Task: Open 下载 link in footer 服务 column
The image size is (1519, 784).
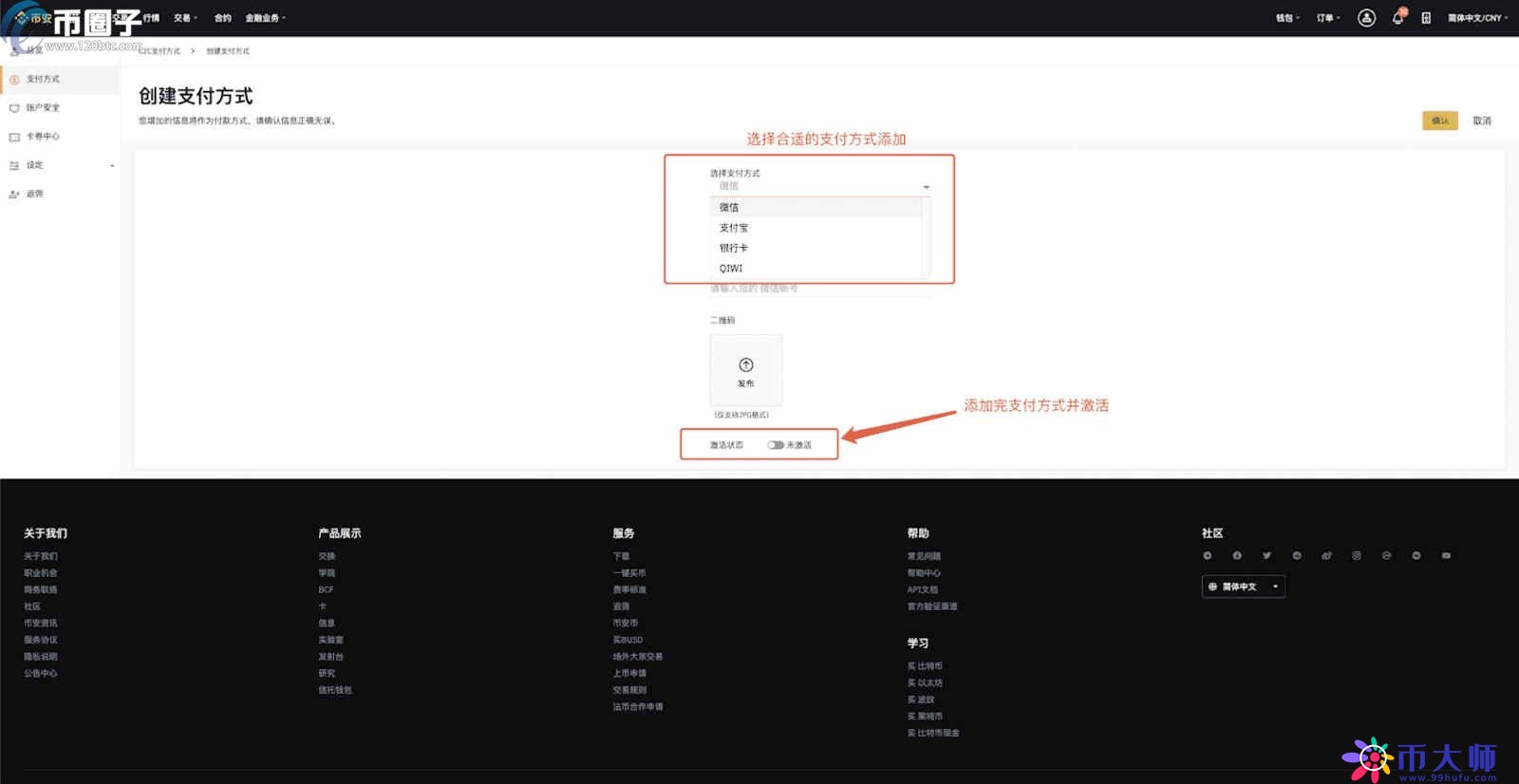Action: (621, 556)
